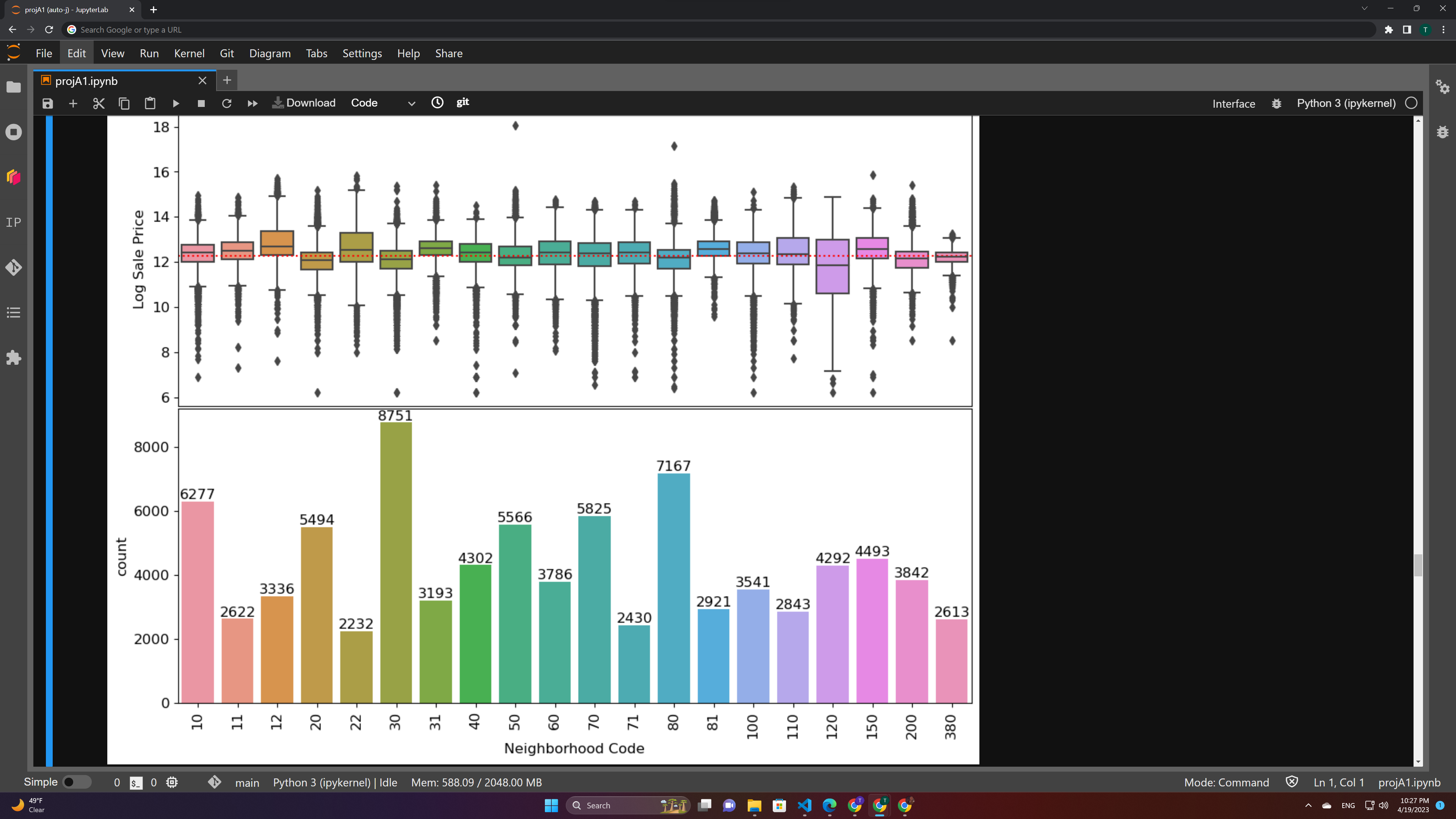Open the Git sidebar panel
The width and height of the screenshot is (1456, 819).
(14, 267)
